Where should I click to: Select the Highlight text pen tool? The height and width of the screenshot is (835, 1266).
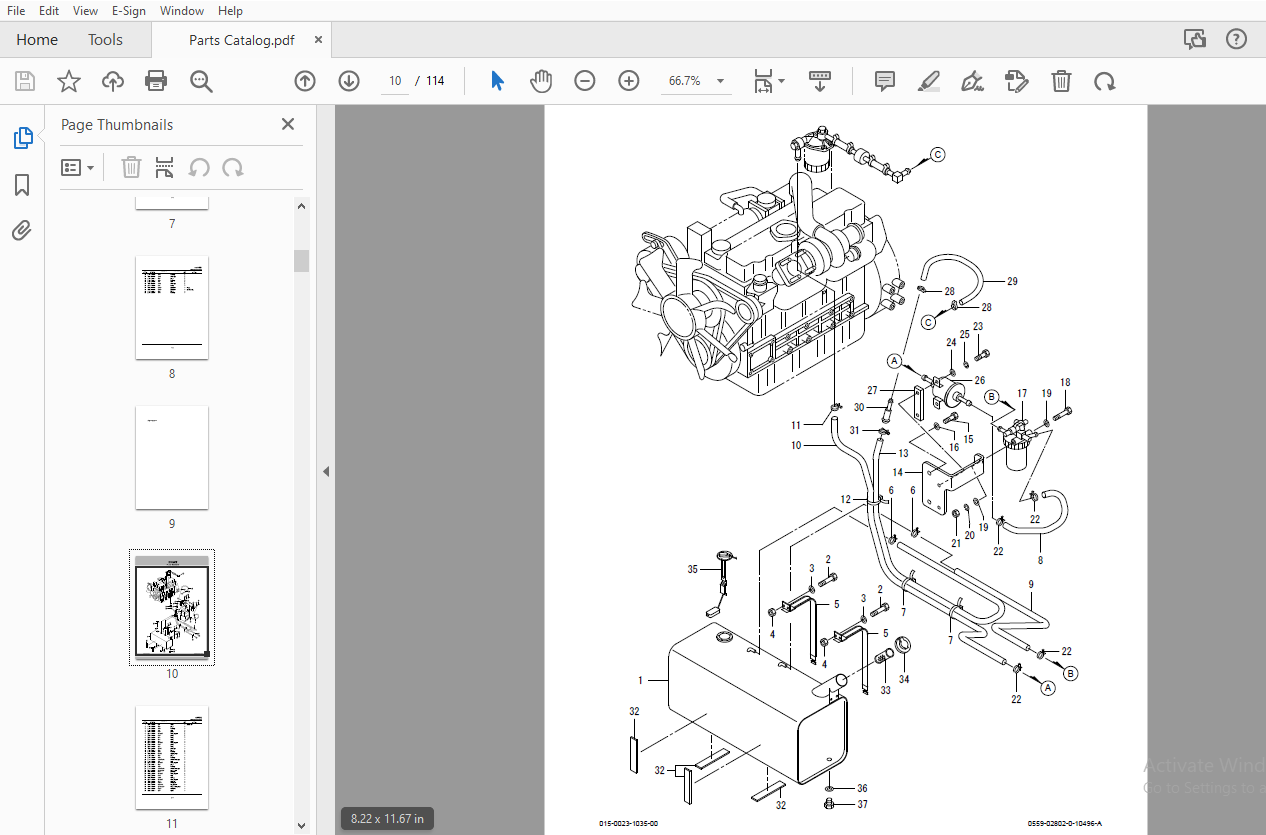click(929, 81)
